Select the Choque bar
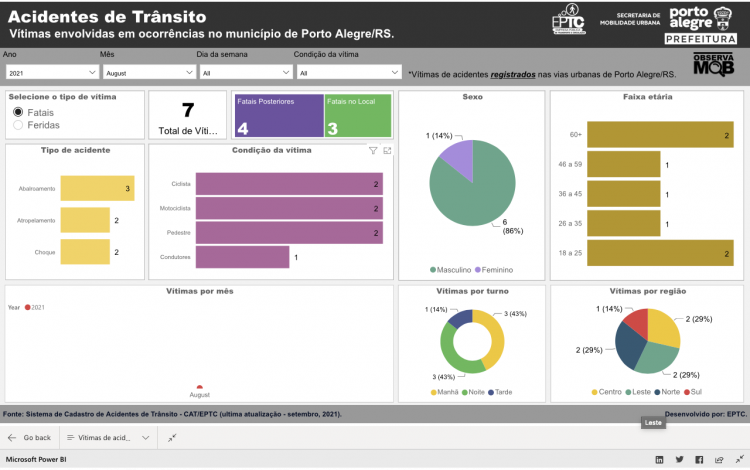The width and height of the screenshot is (750, 470). coord(85,251)
